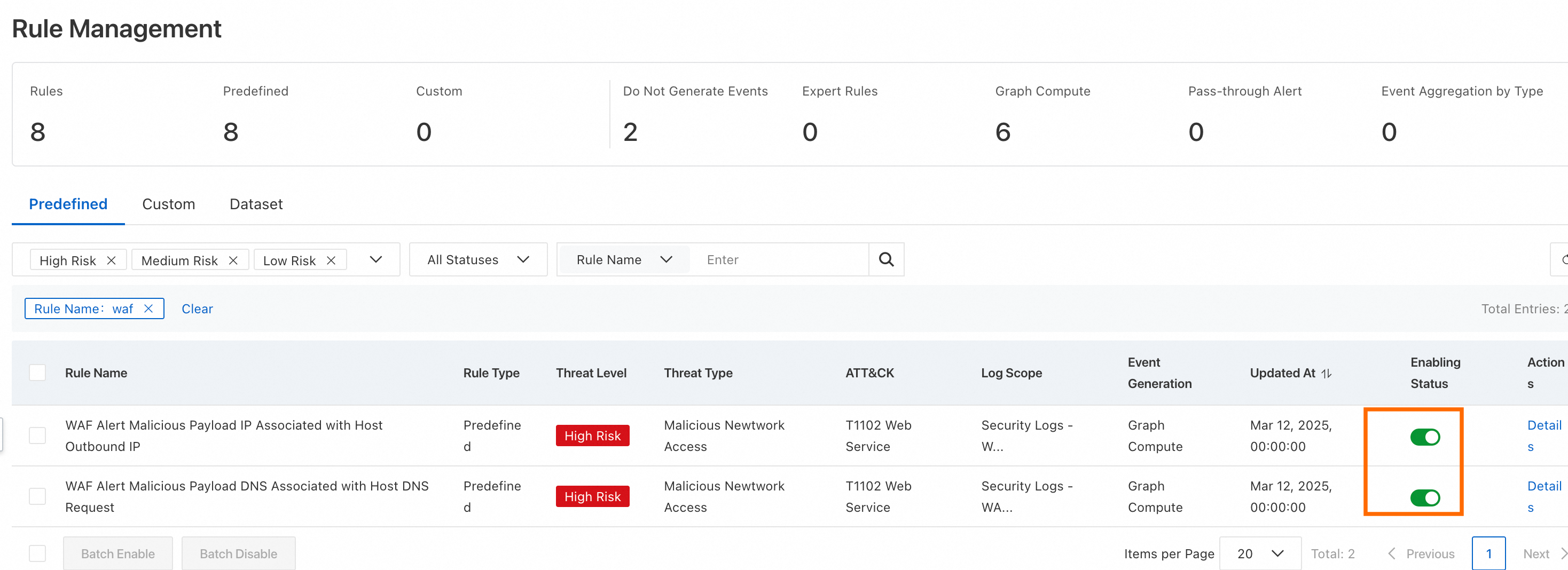Click 'Security Logs - WA...' log scope cell
The height and width of the screenshot is (570, 1568).
click(1027, 496)
